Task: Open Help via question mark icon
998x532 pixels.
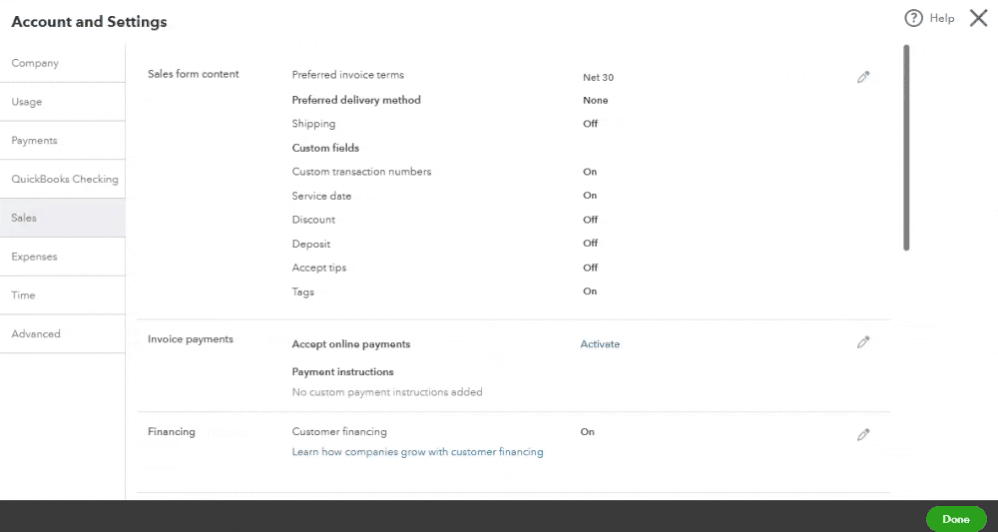Action: [913, 18]
